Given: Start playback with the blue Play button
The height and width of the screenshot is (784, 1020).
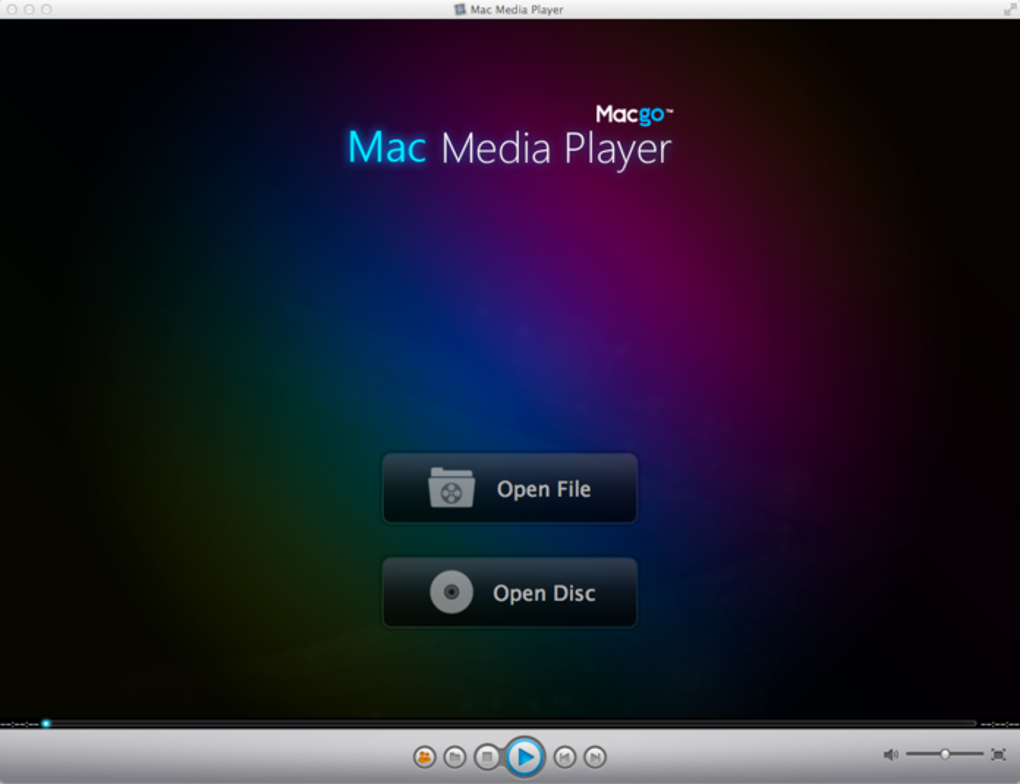Looking at the screenshot, I should (x=524, y=757).
